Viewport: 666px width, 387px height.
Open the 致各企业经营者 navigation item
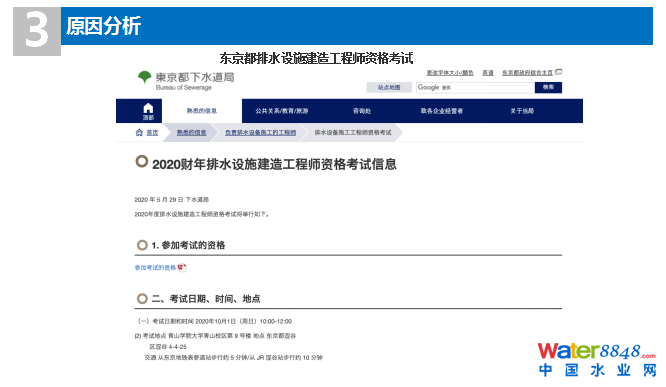pos(442,111)
